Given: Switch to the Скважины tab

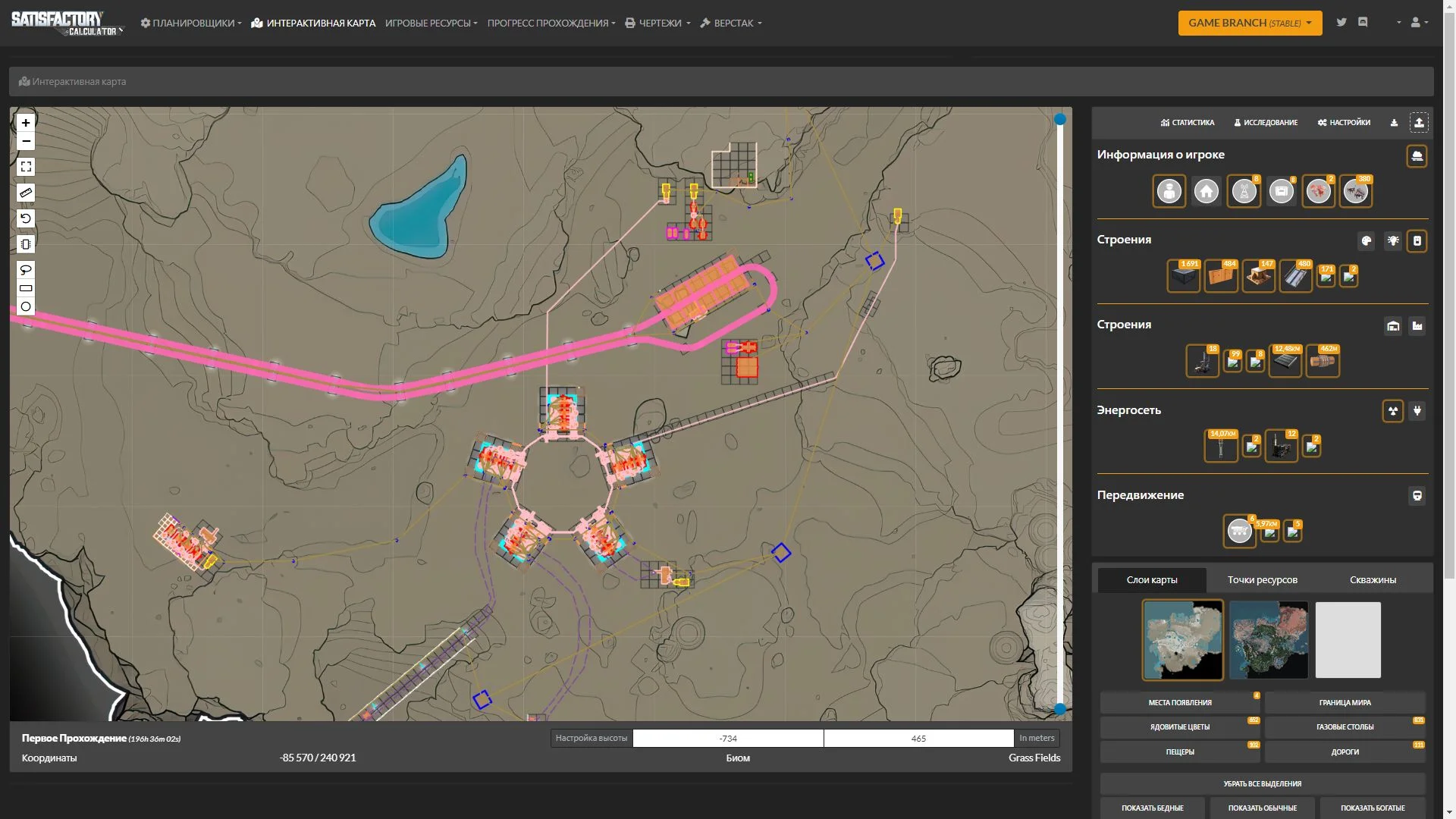Looking at the screenshot, I should [1372, 580].
